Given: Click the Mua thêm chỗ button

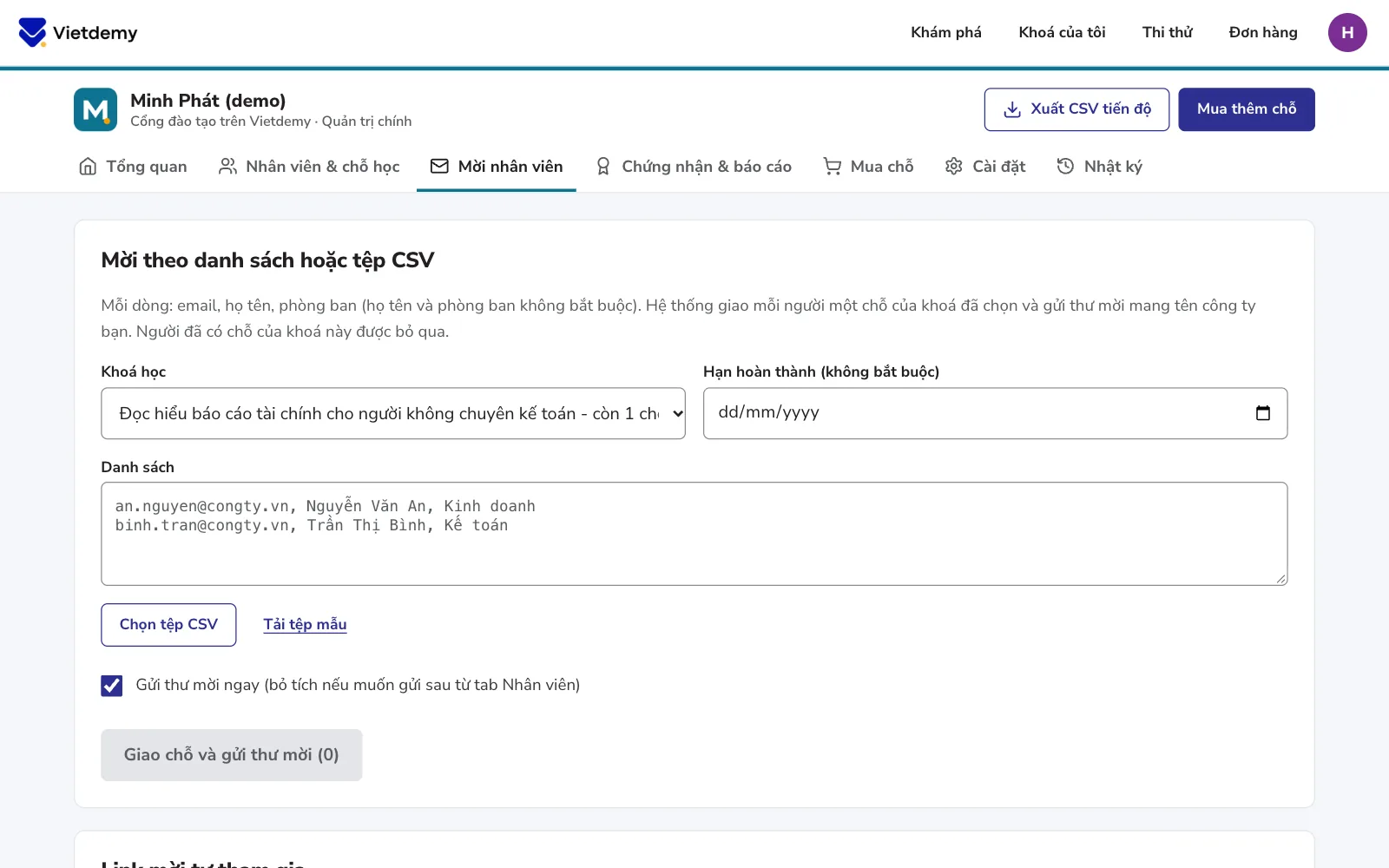Looking at the screenshot, I should [1247, 109].
